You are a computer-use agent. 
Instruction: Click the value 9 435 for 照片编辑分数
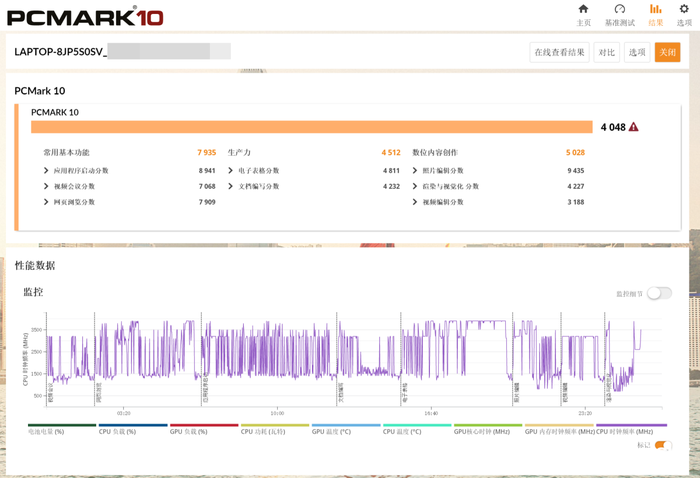point(576,170)
